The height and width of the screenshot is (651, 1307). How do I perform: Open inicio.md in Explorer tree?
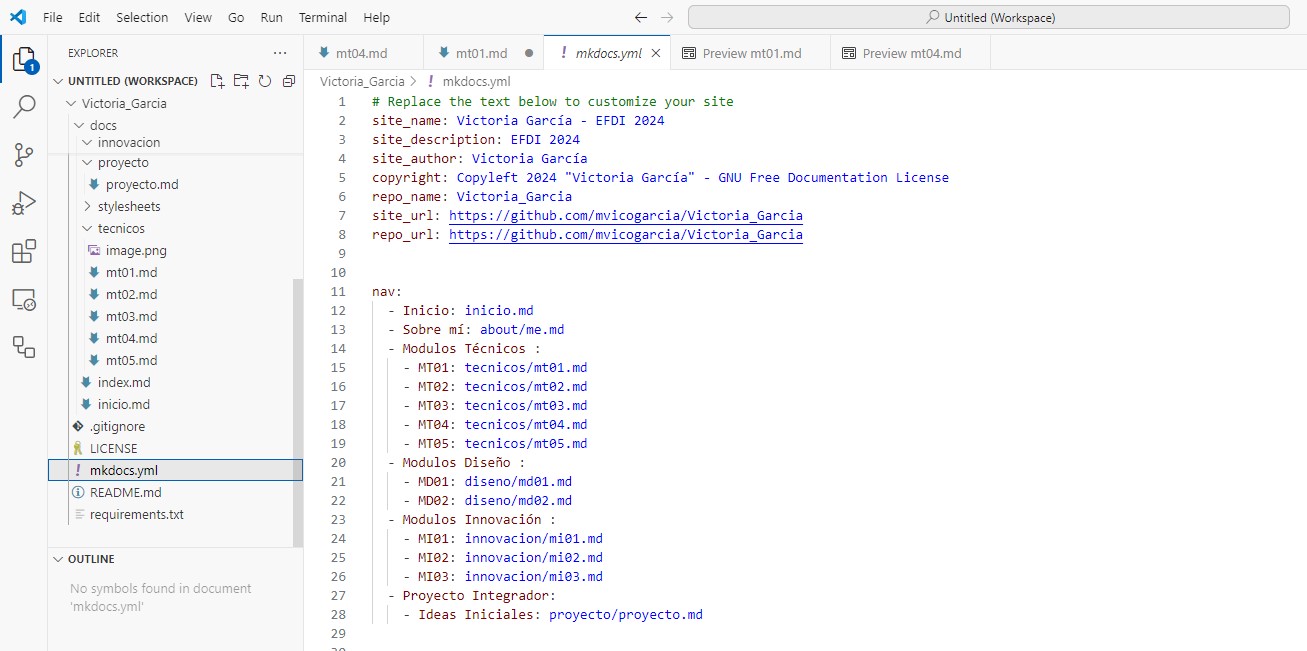pos(124,404)
